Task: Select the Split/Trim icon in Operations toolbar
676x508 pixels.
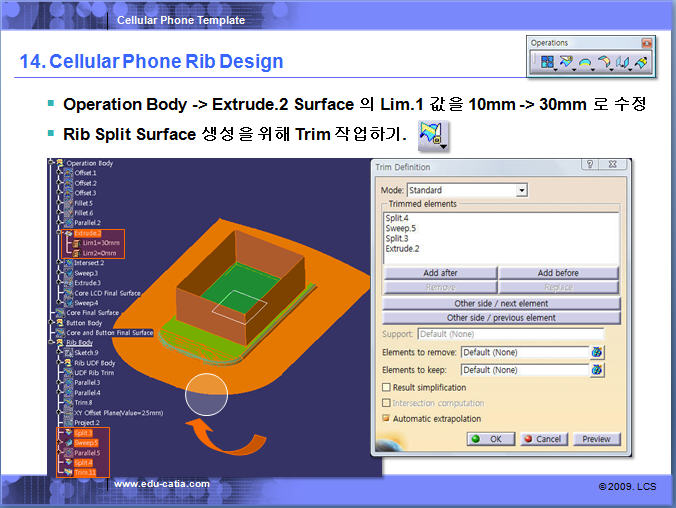Action: pos(566,62)
